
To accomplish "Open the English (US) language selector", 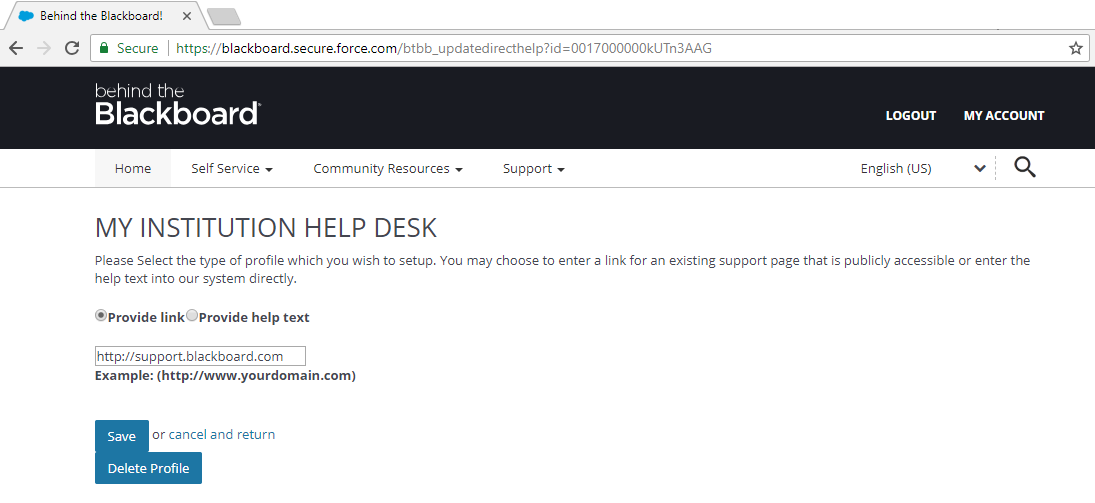I will (x=922, y=169).
